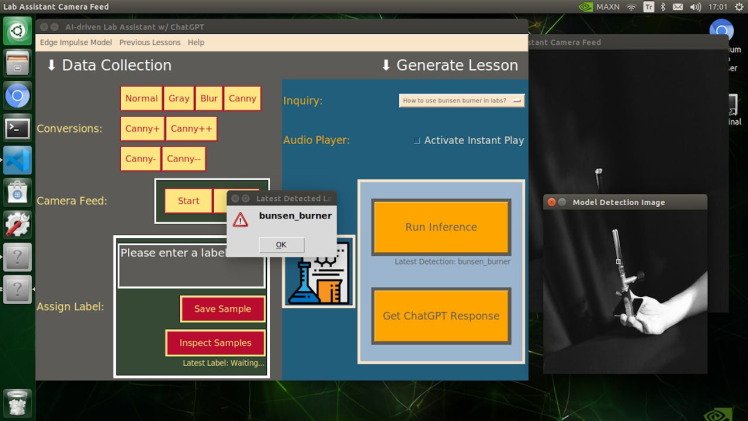
Task: Close the AI-driven Lab Assistant window
Action: pos(44,27)
